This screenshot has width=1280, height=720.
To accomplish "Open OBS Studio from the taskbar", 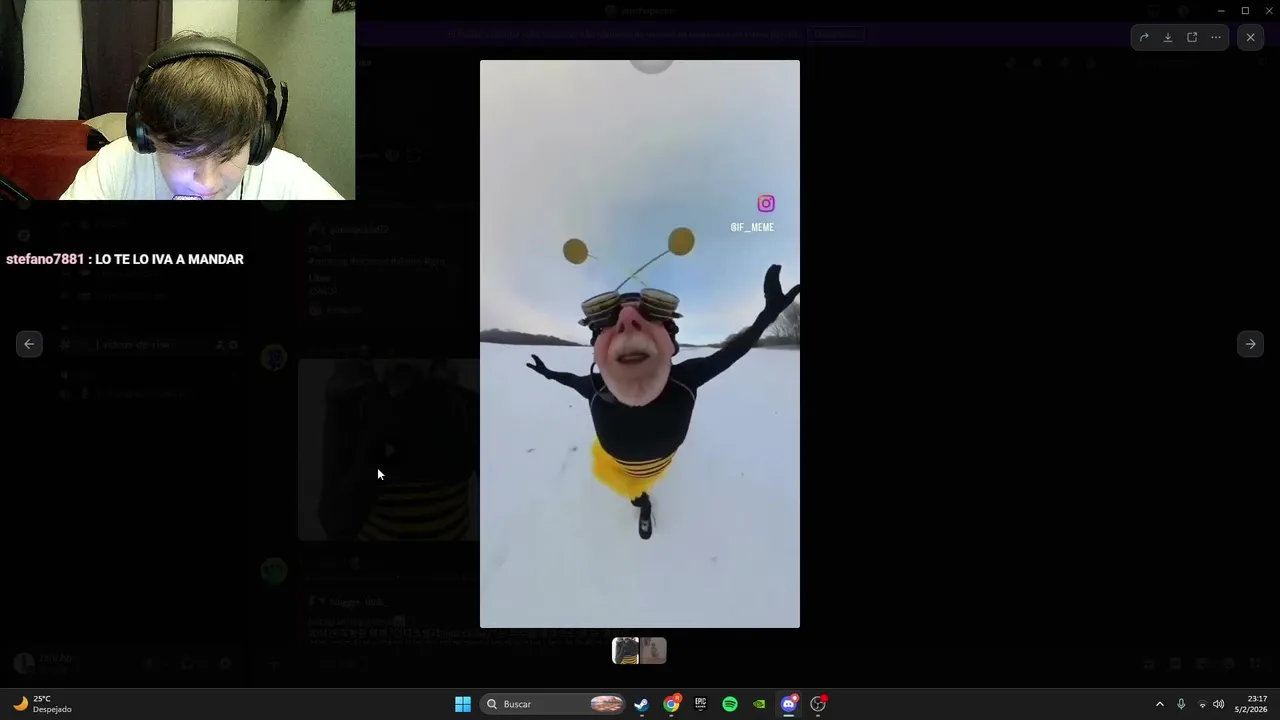I will (818, 704).
